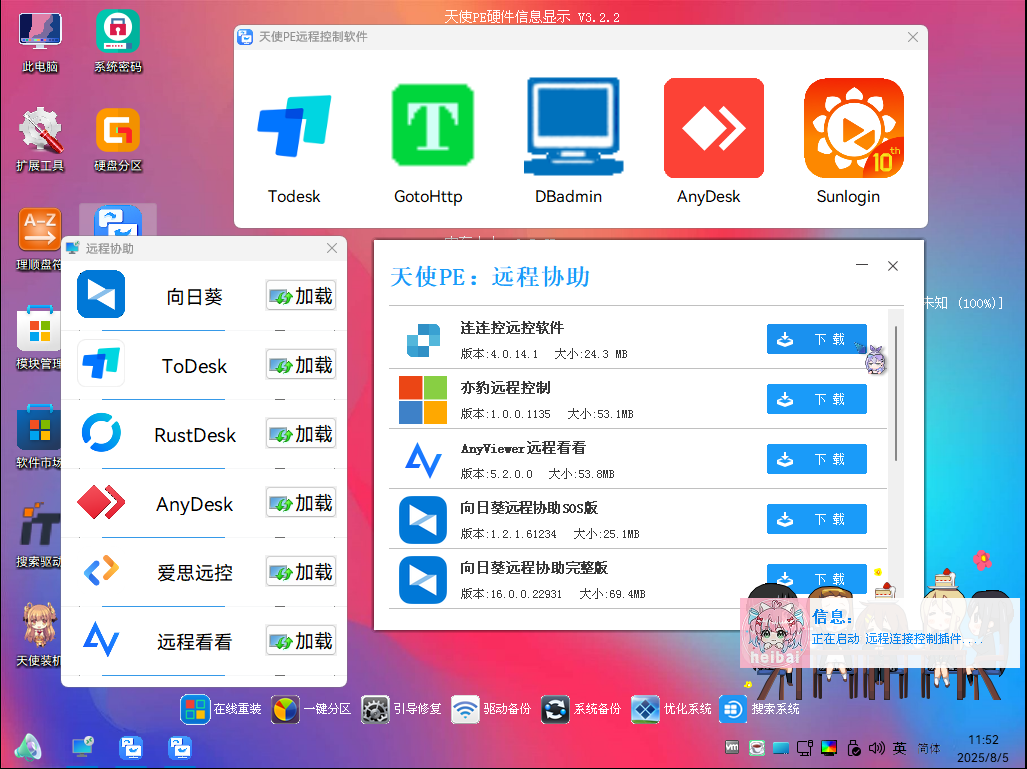Launch DBadmin from the remote control window
1027x769 pixels.
point(573,127)
